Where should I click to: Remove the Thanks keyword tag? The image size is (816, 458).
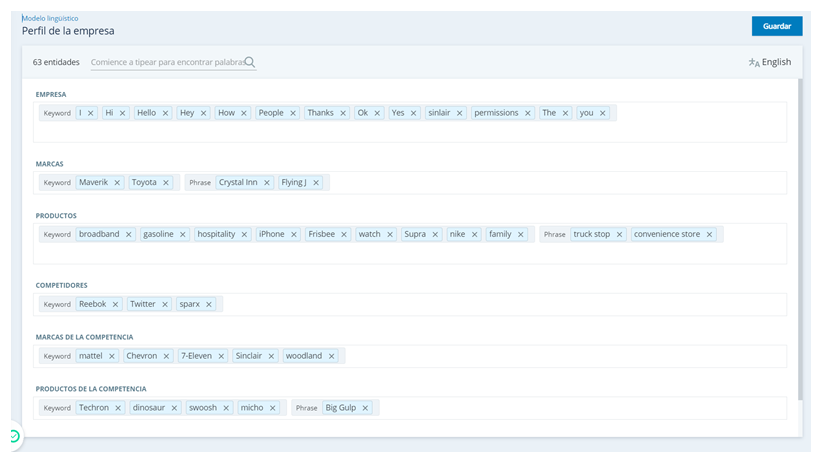click(x=343, y=113)
